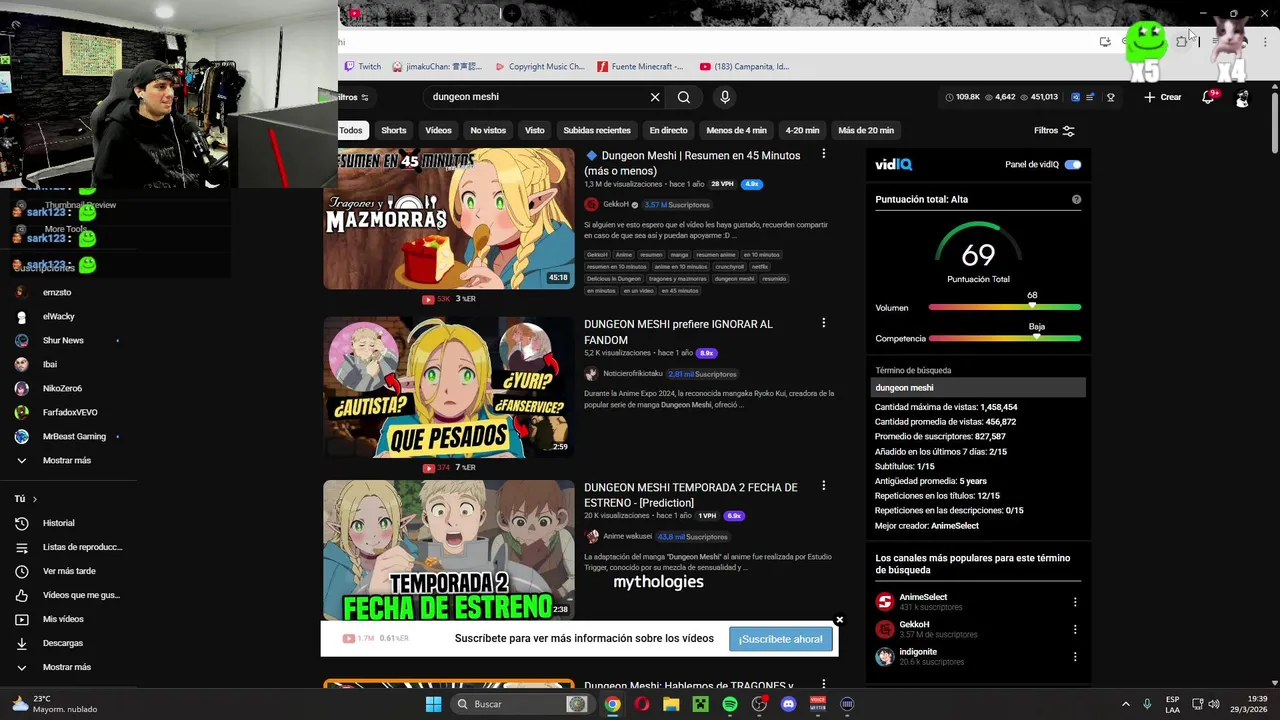Open the help icon beside Puntuación total
The height and width of the screenshot is (720, 1280).
click(1076, 200)
